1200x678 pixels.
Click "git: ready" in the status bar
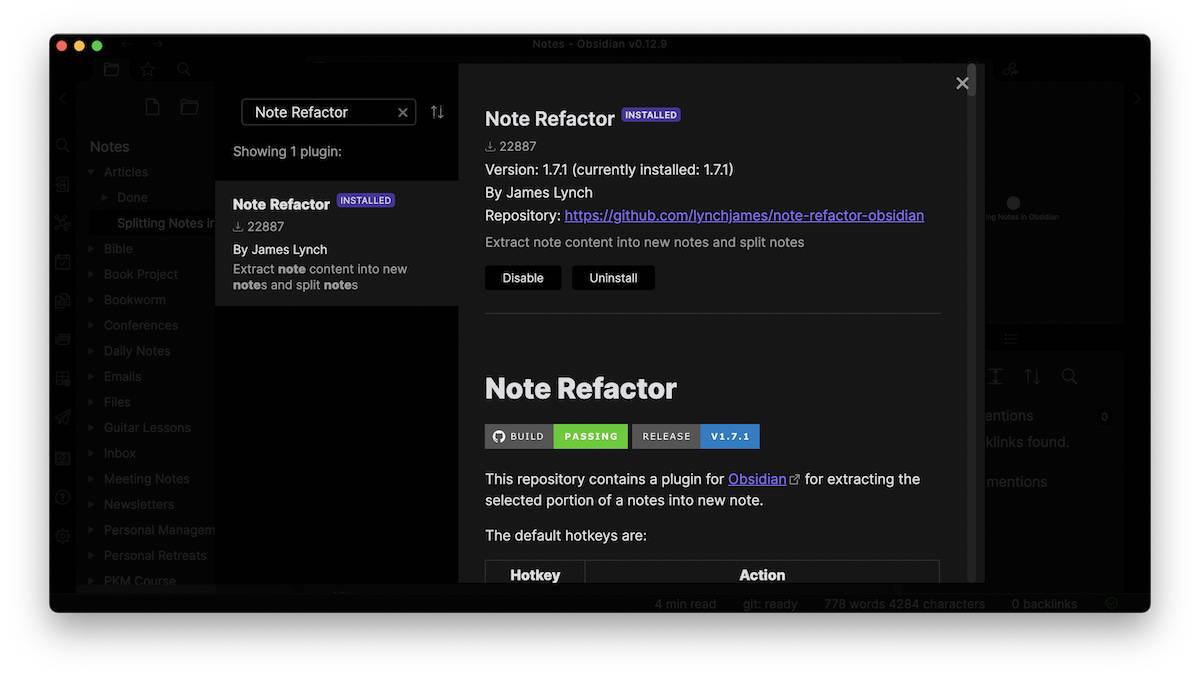(770, 604)
